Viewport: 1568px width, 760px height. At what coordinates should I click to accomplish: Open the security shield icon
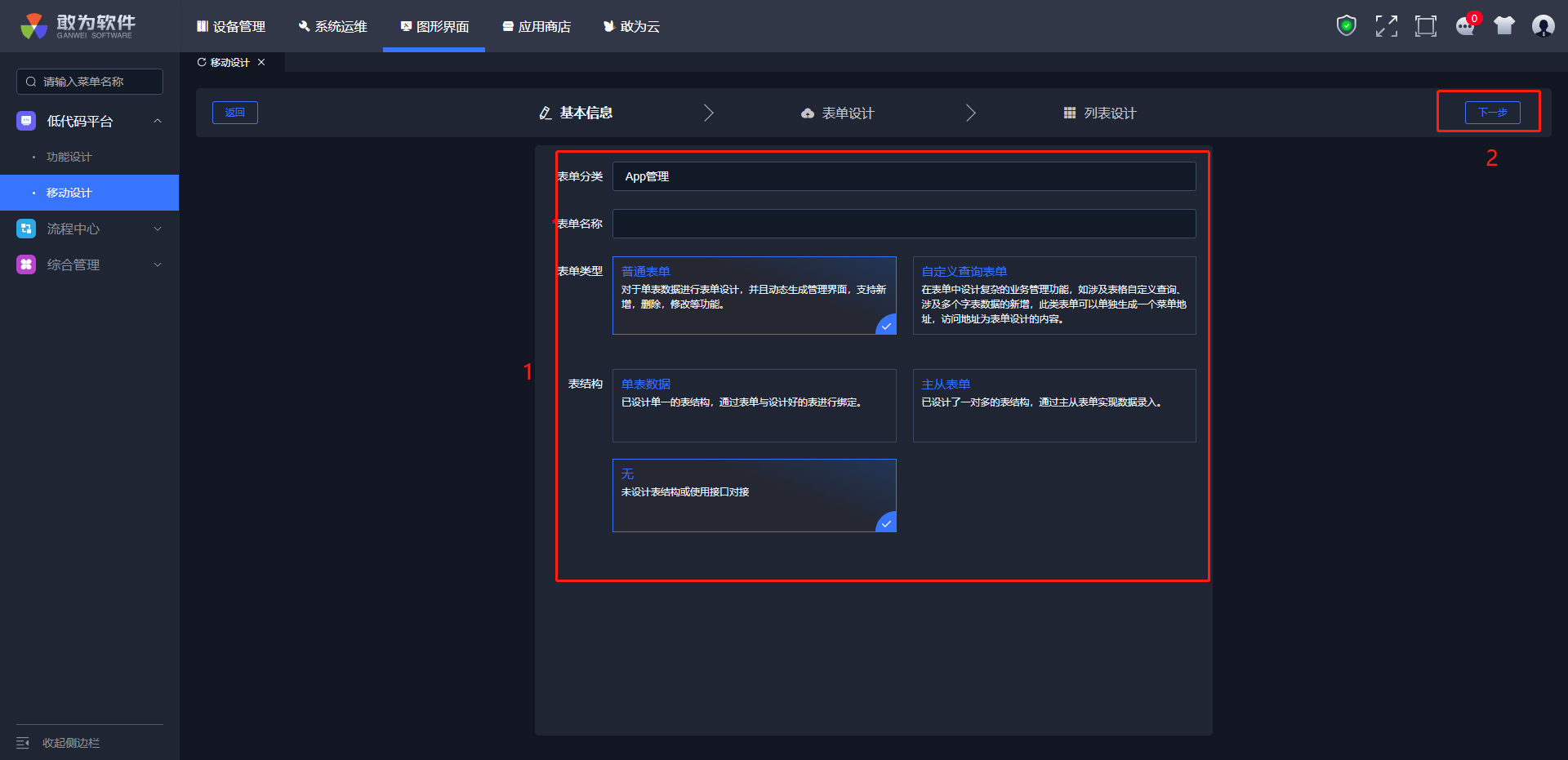pos(1346,26)
